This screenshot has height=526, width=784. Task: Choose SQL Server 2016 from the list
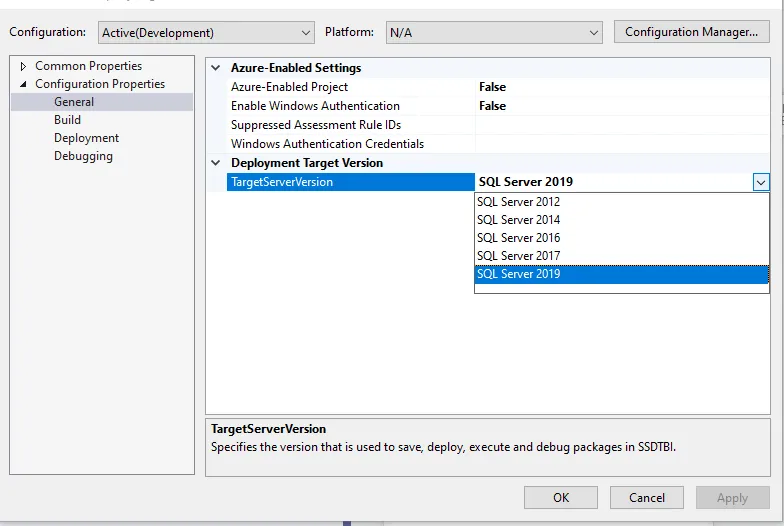pyautogui.click(x=622, y=238)
